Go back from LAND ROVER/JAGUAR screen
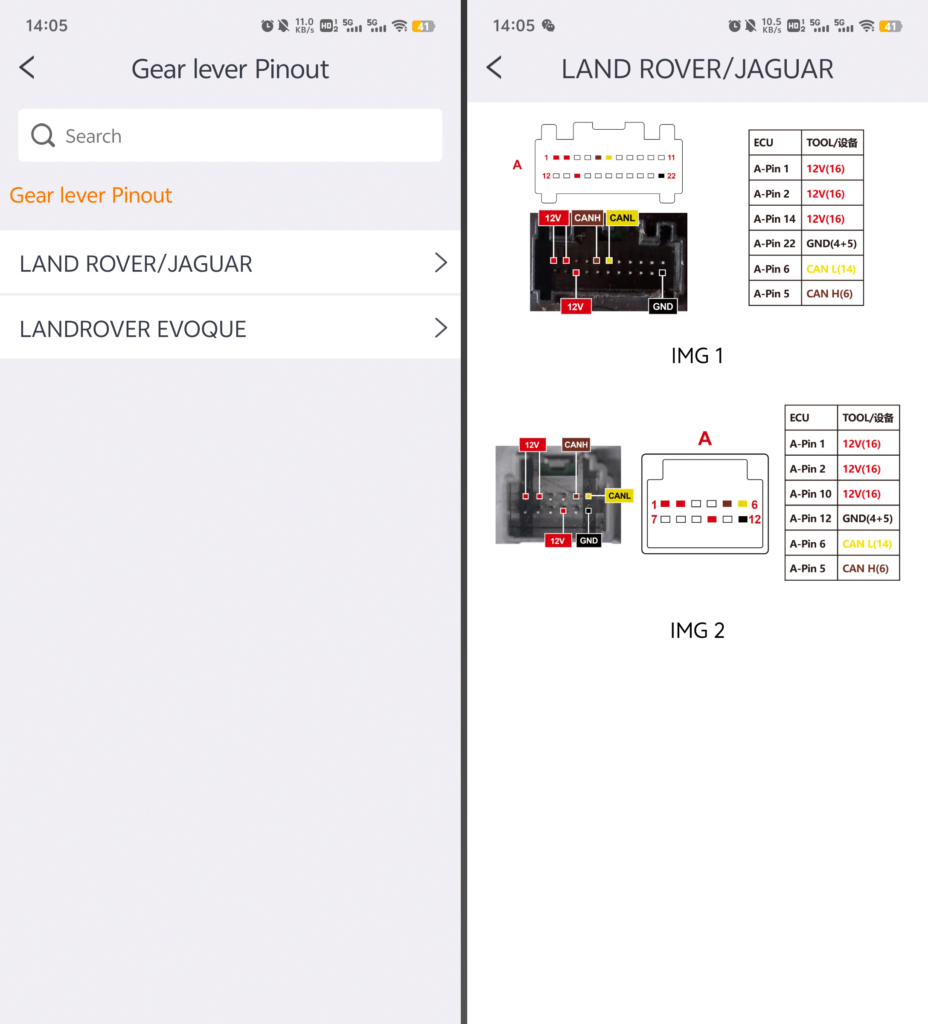This screenshot has width=928, height=1024. tap(494, 67)
